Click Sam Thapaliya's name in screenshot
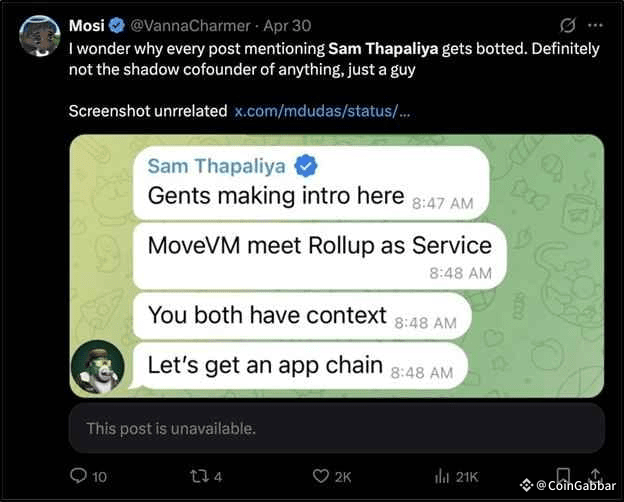The width and height of the screenshot is (624, 502). coord(216,166)
